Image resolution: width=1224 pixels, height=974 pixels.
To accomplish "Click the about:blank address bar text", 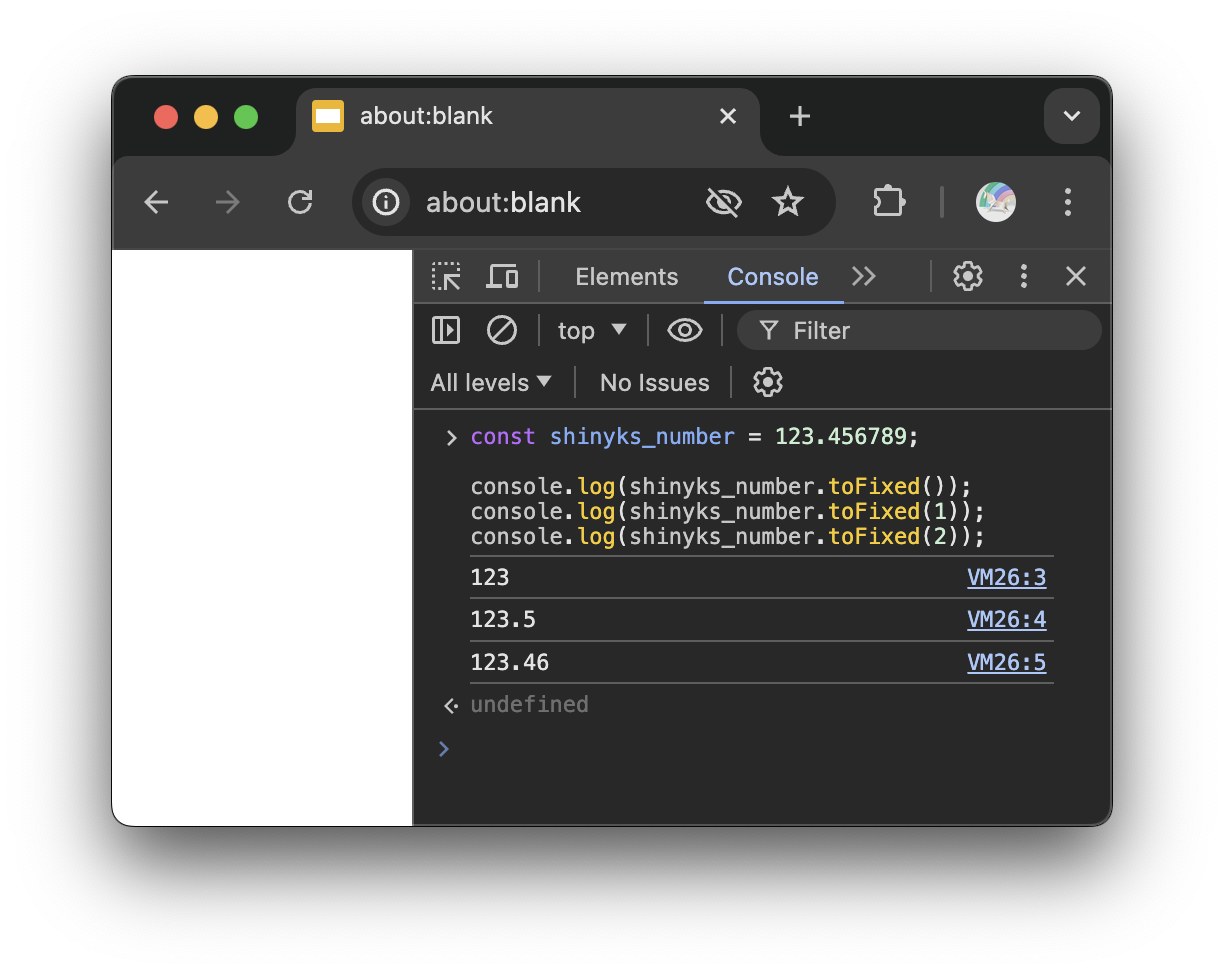I will click(503, 203).
